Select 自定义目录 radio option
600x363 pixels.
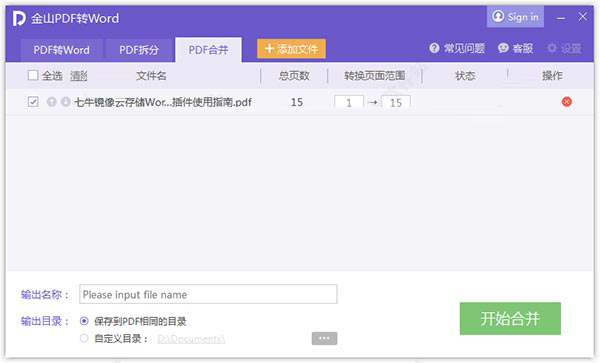coord(84,338)
